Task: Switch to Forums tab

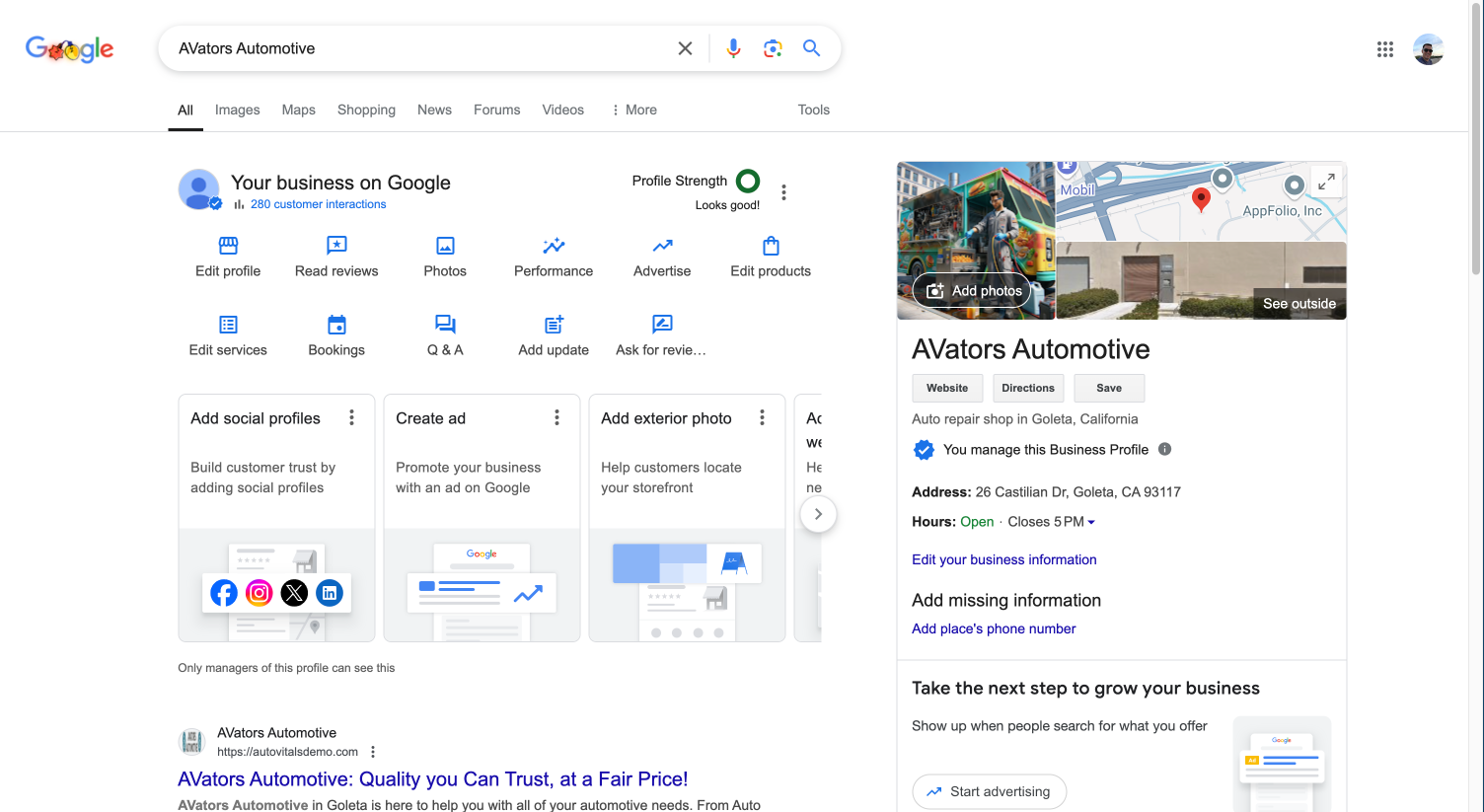Action: pyautogui.click(x=496, y=110)
